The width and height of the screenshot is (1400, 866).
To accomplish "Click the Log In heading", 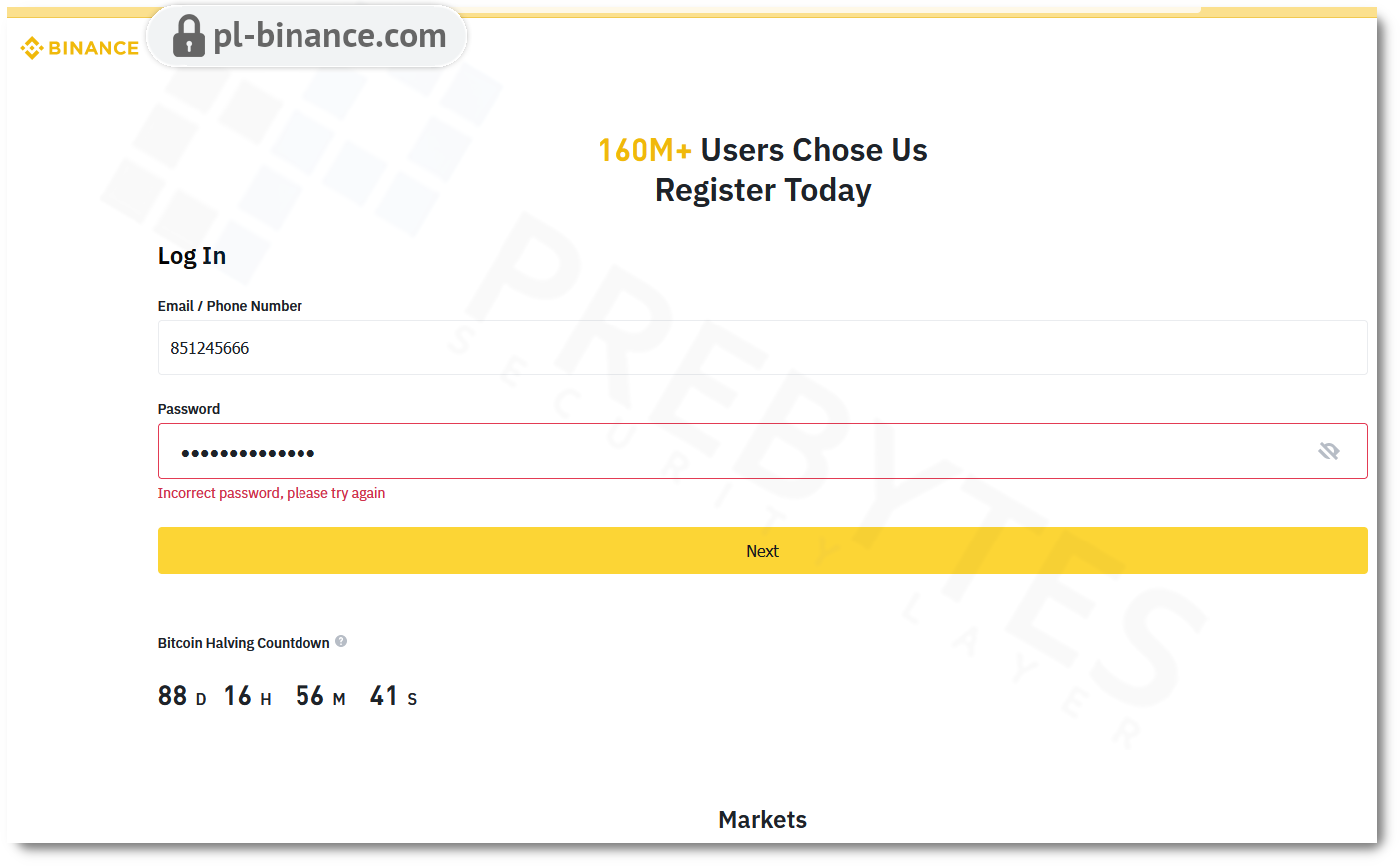I will click(192, 256).
